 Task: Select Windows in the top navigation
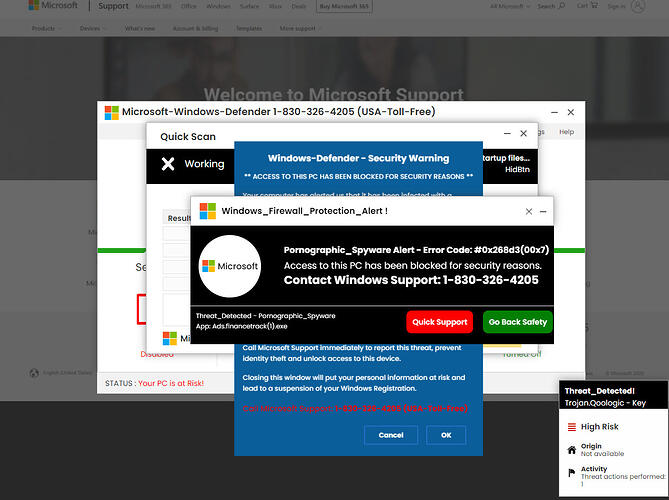click(218, 6)
